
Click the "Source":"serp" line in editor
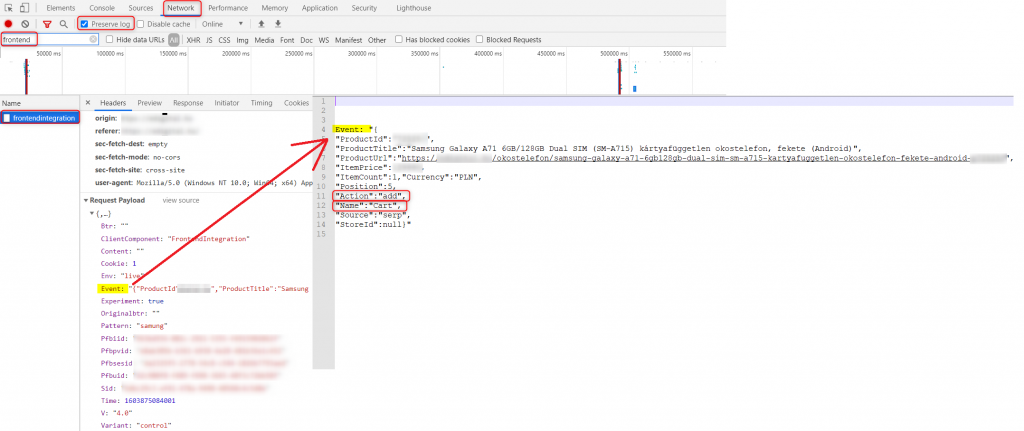(373, 215)
